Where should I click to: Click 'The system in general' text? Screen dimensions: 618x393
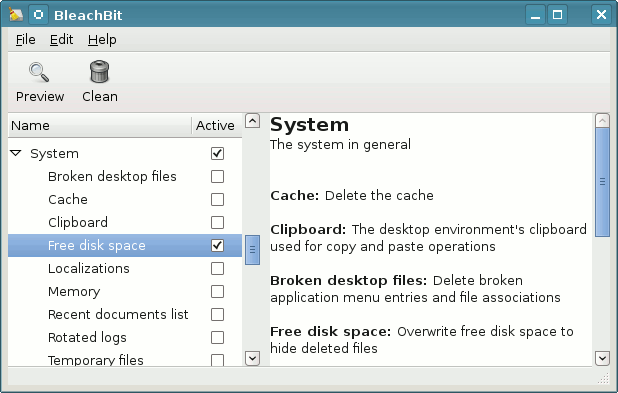click(x=340, y=145)
